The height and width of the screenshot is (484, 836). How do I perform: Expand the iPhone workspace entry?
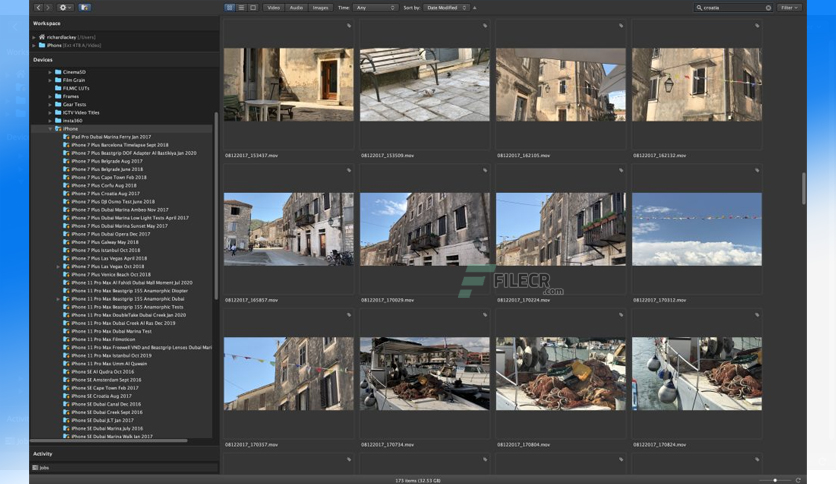[34, 45]
